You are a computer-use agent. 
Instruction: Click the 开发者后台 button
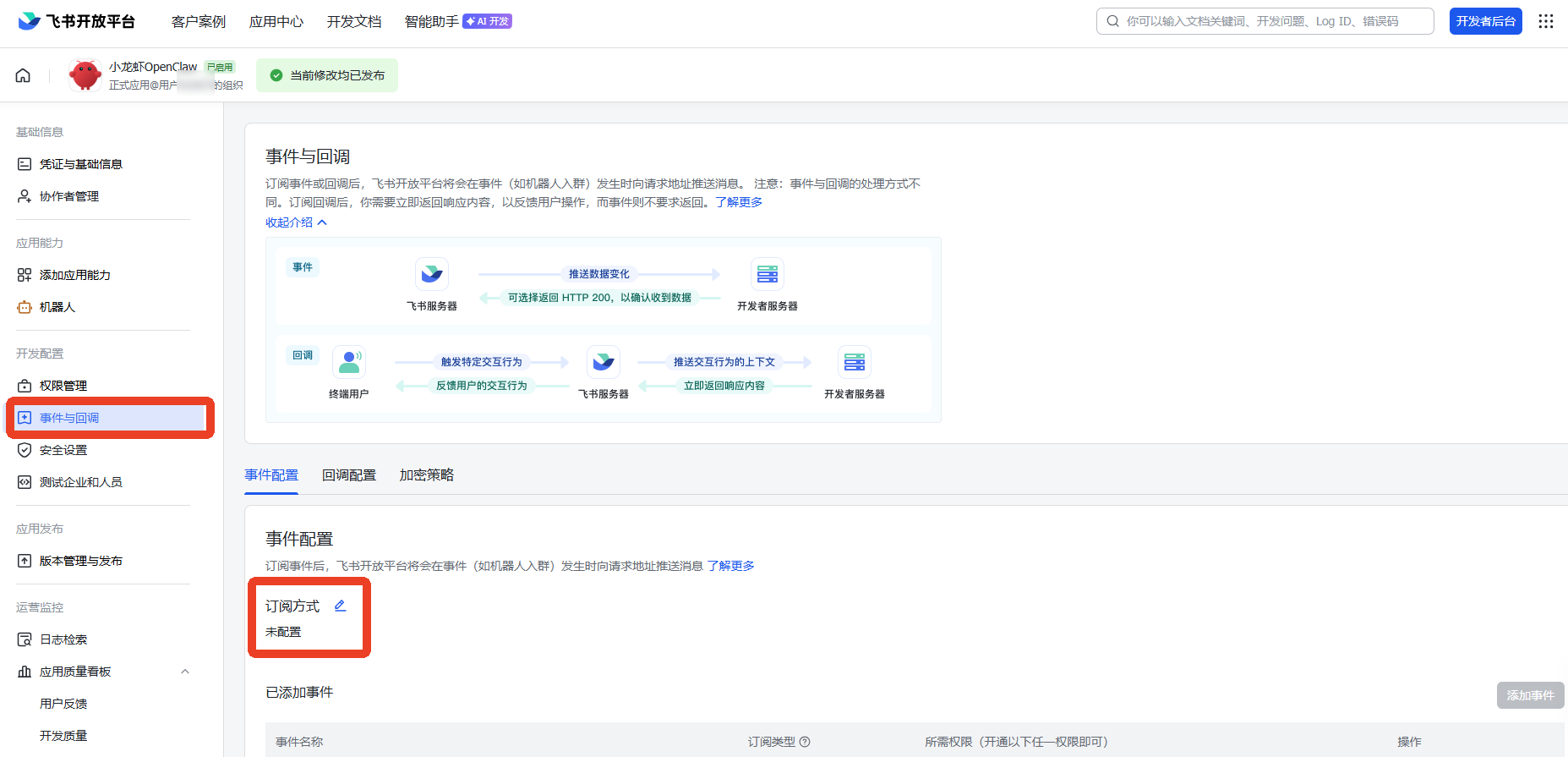(1485, 21)
